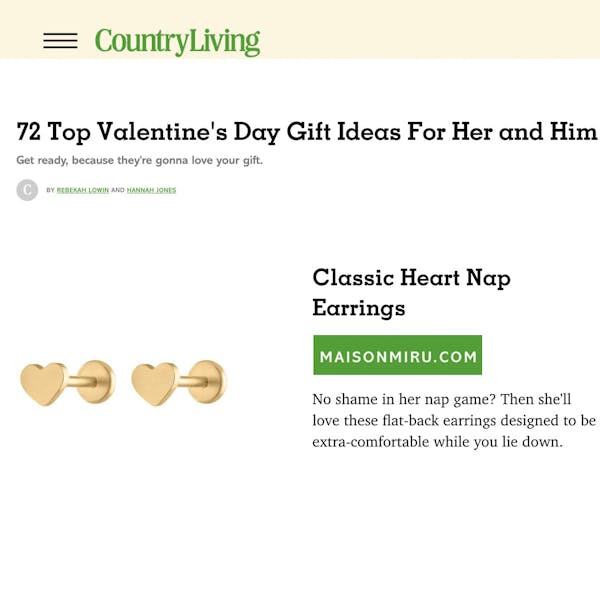Open Rebekah Lowin's author page
Screen dimensions: 600x600
point(80,190)
